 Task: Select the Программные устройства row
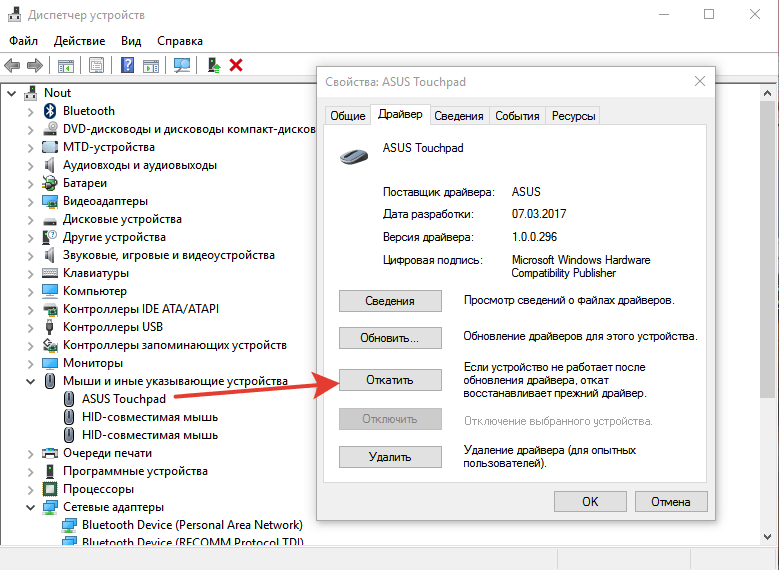tap(135, 471)
